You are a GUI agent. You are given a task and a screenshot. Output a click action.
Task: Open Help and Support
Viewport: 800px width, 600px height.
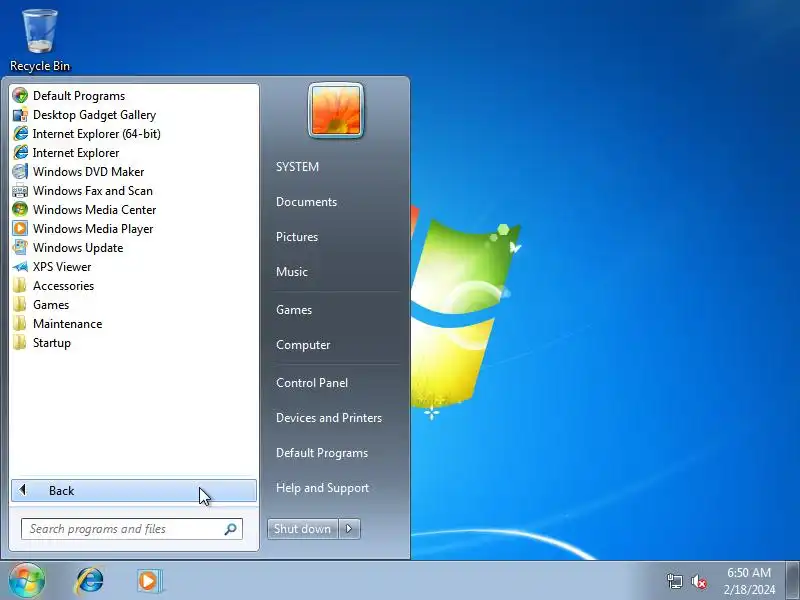pos(322,488)
